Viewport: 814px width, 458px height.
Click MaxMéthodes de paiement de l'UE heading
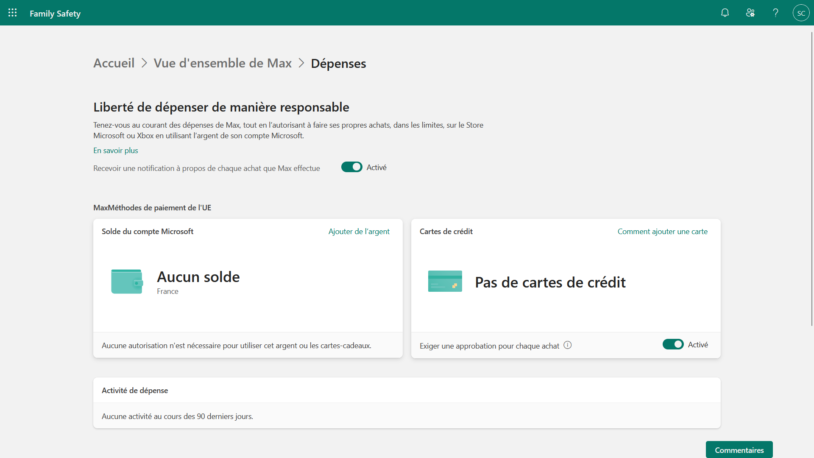pyautogui.click(x=152, y=208)
